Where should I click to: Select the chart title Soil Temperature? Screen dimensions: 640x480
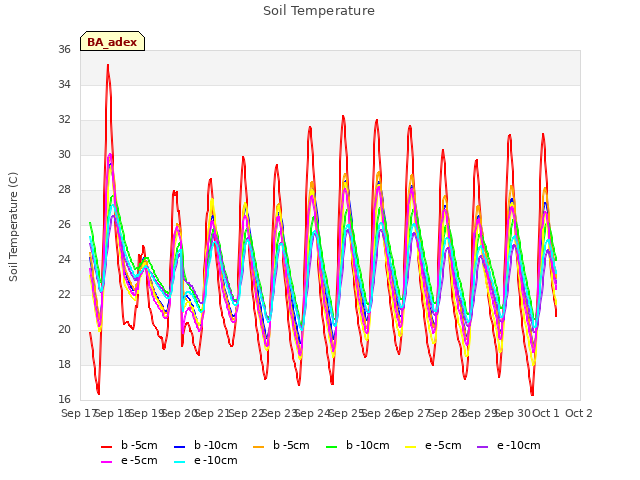(x=319, y=11)
